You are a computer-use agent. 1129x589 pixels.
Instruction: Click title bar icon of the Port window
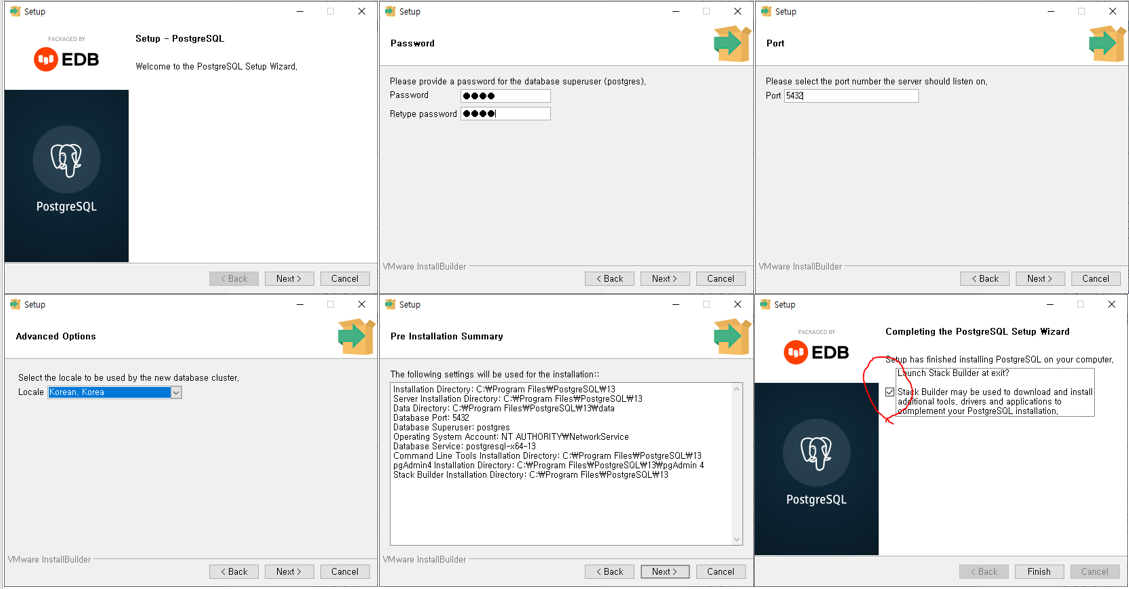coord(766,12)
